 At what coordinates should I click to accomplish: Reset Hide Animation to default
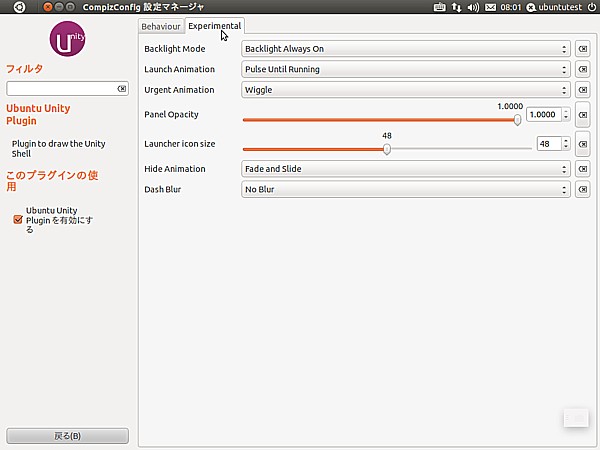[583, 169]
